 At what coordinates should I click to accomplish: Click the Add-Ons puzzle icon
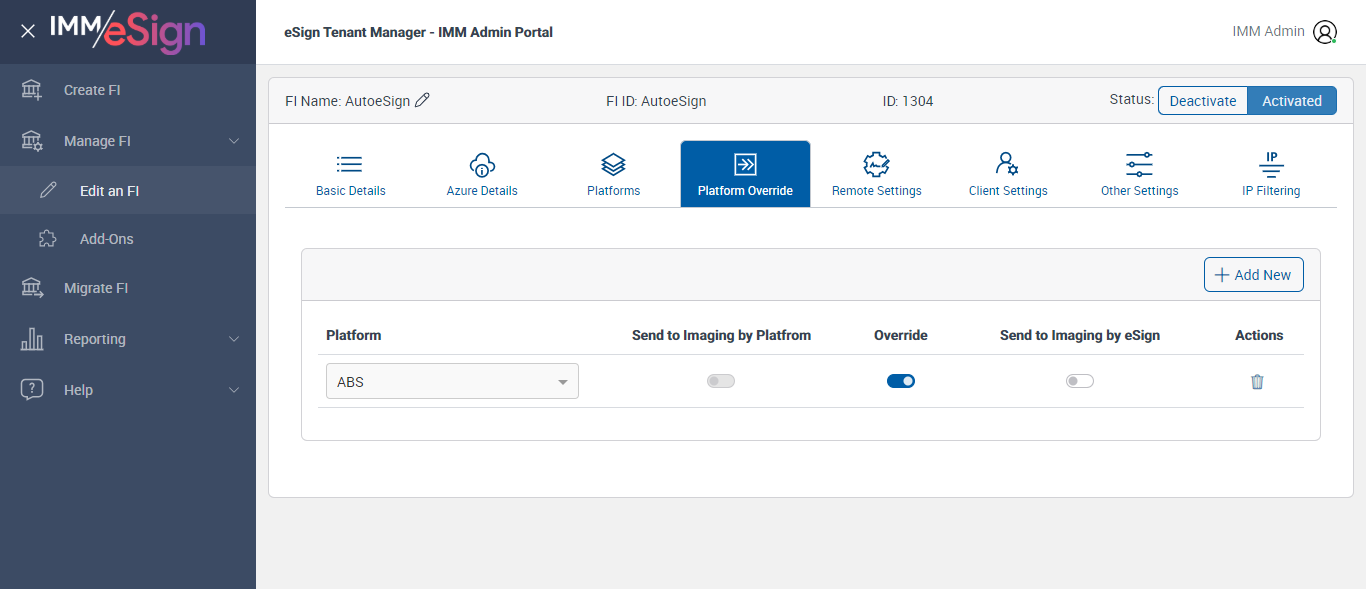pos(48,239)
